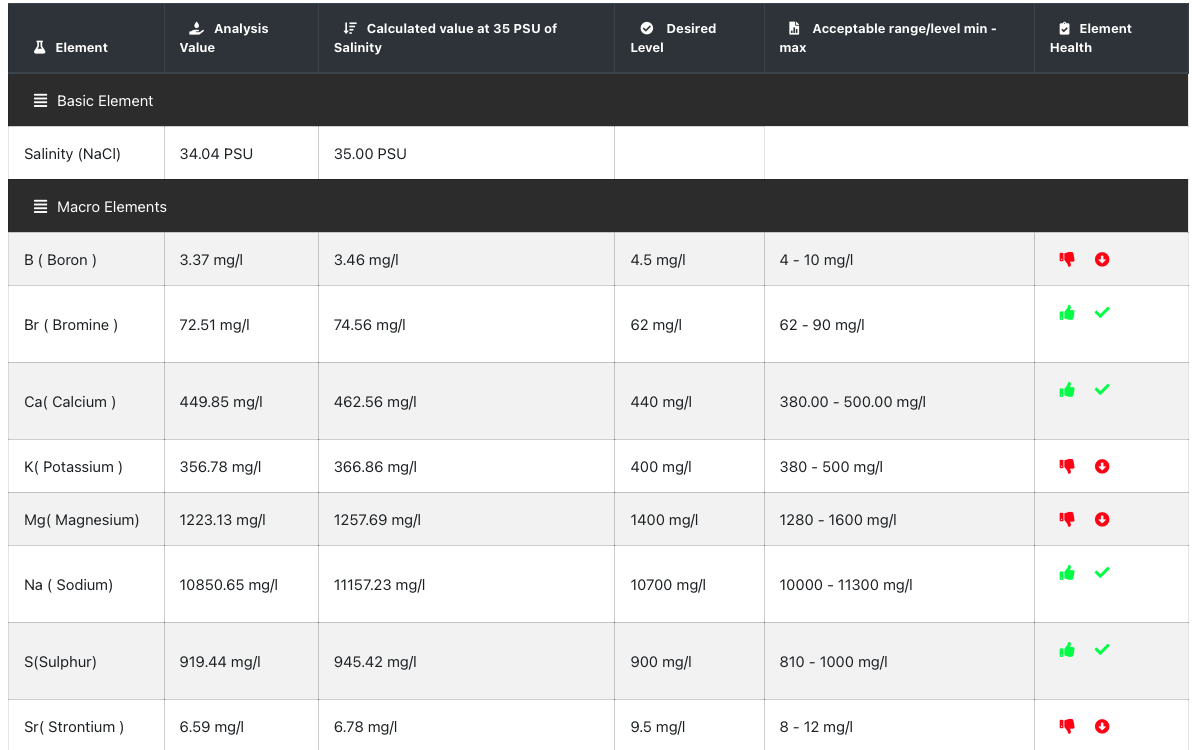Image resolution: width=1192 pixels, height=750 pixels.
Task: Click the 3.37 mg/l analysis value
Action: pyautogui.click(x=211, y=260)
